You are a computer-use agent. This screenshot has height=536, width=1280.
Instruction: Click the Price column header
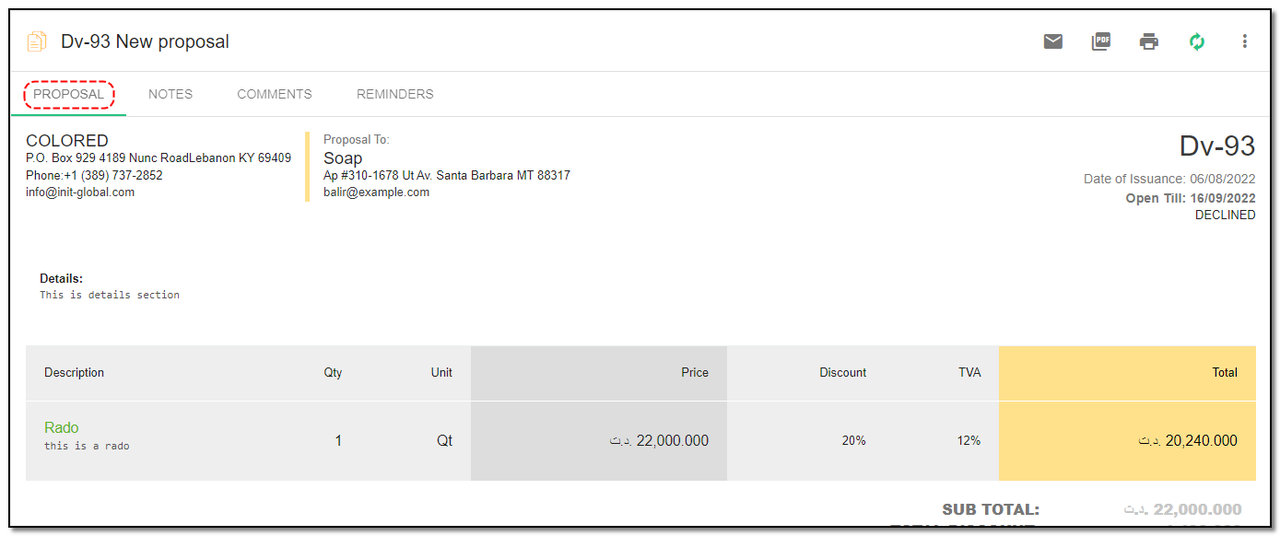coord(694,372)
